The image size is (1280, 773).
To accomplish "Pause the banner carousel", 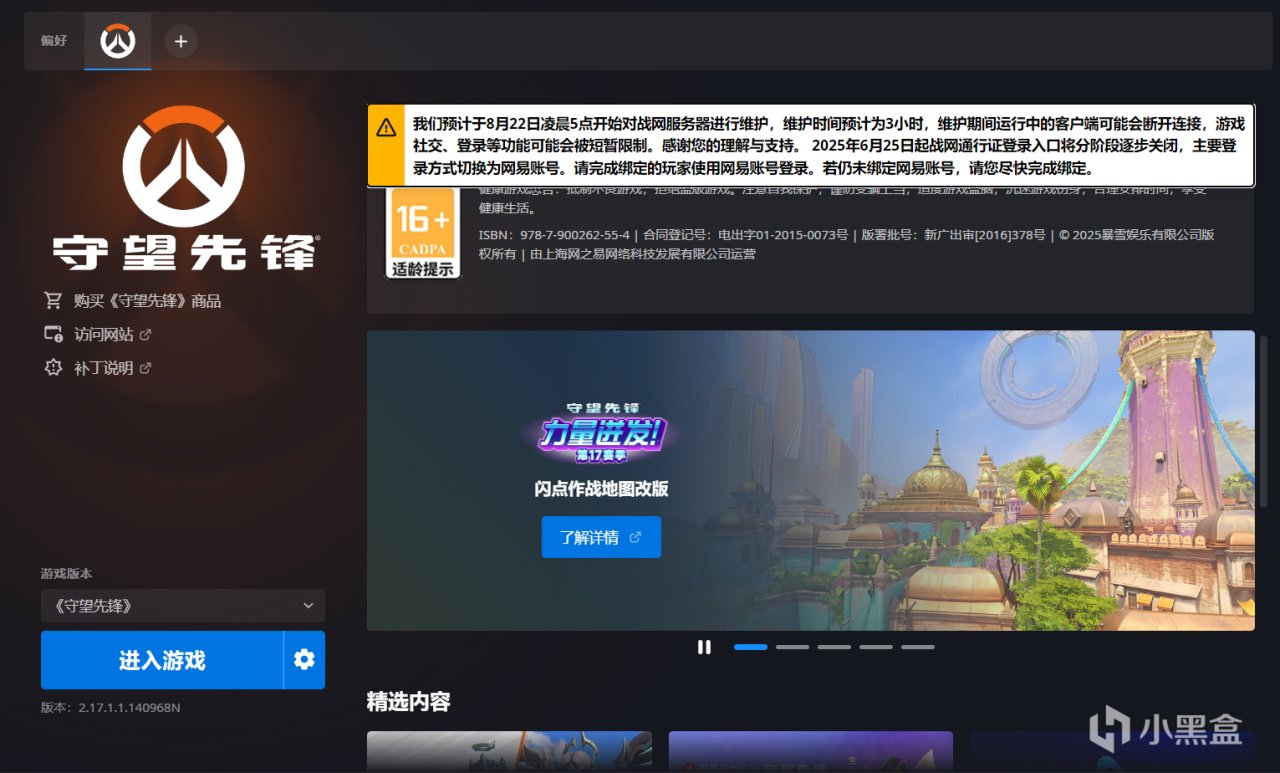I will click(x=704, y=647).
